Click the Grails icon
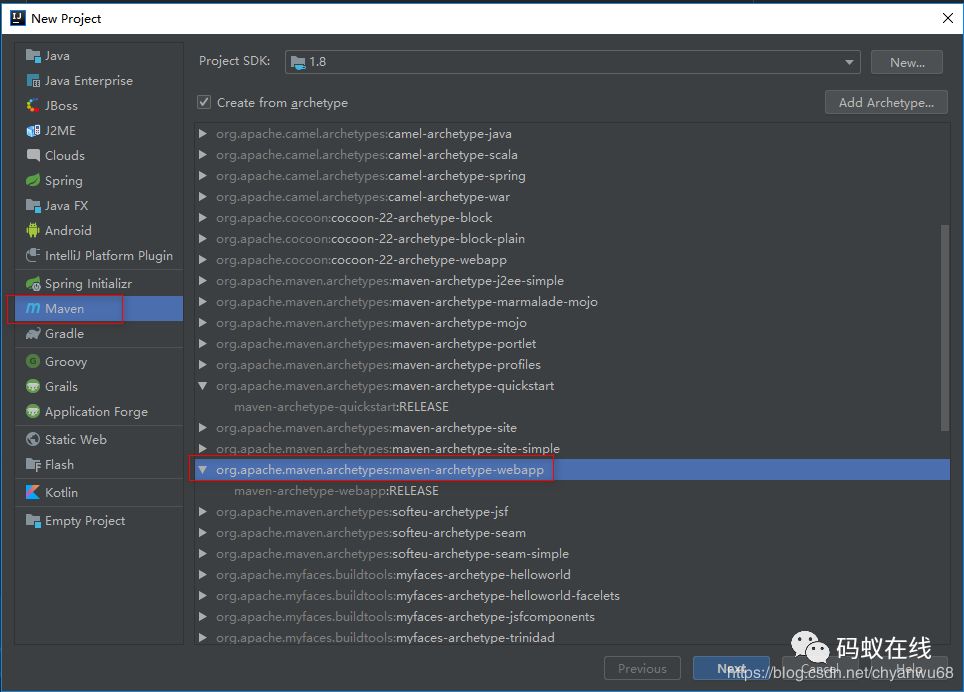964x692 pixels. pos(33,387)
